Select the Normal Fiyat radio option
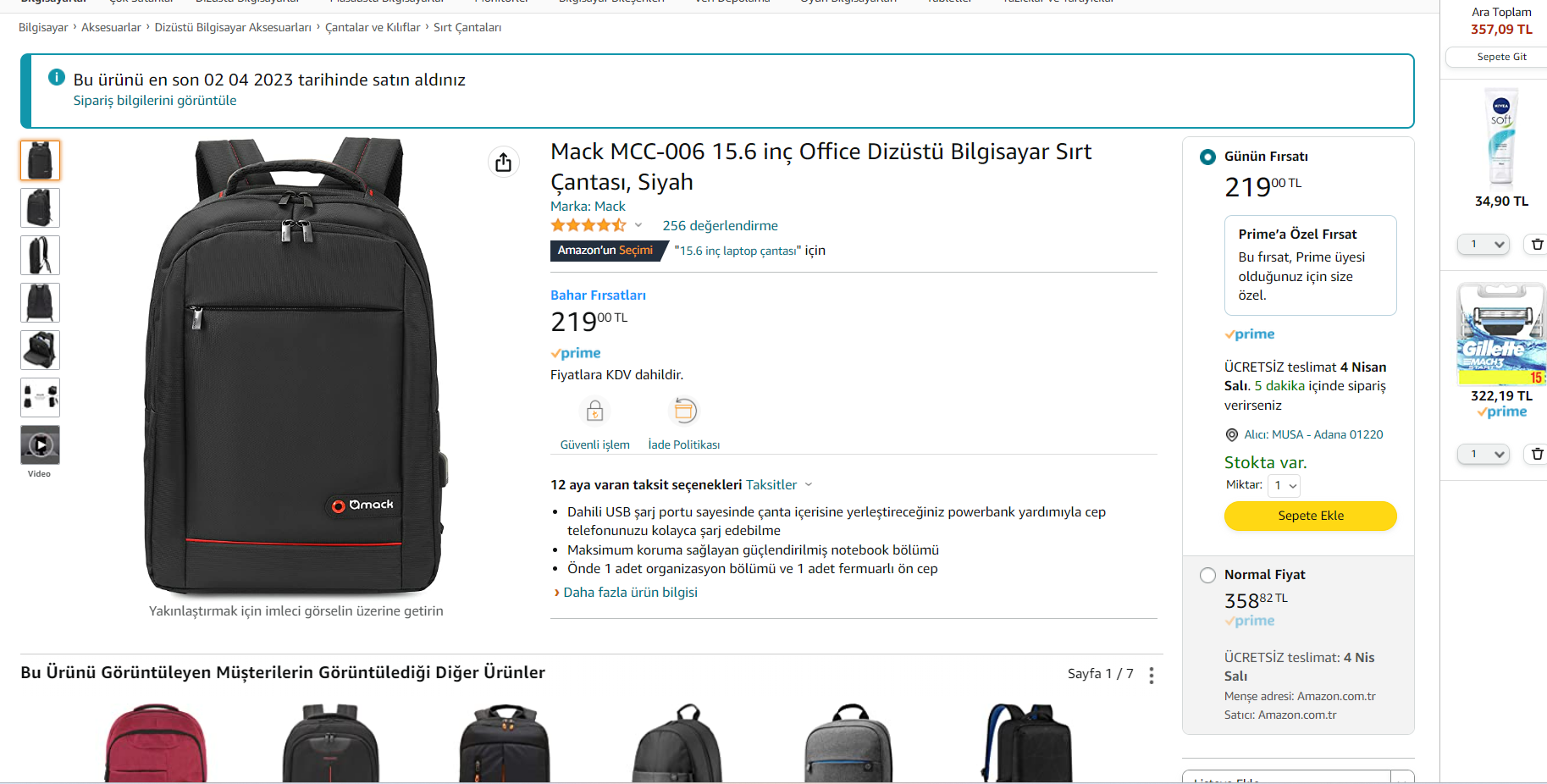Viewport: 1547px width, 784px height. point(1207,575)
